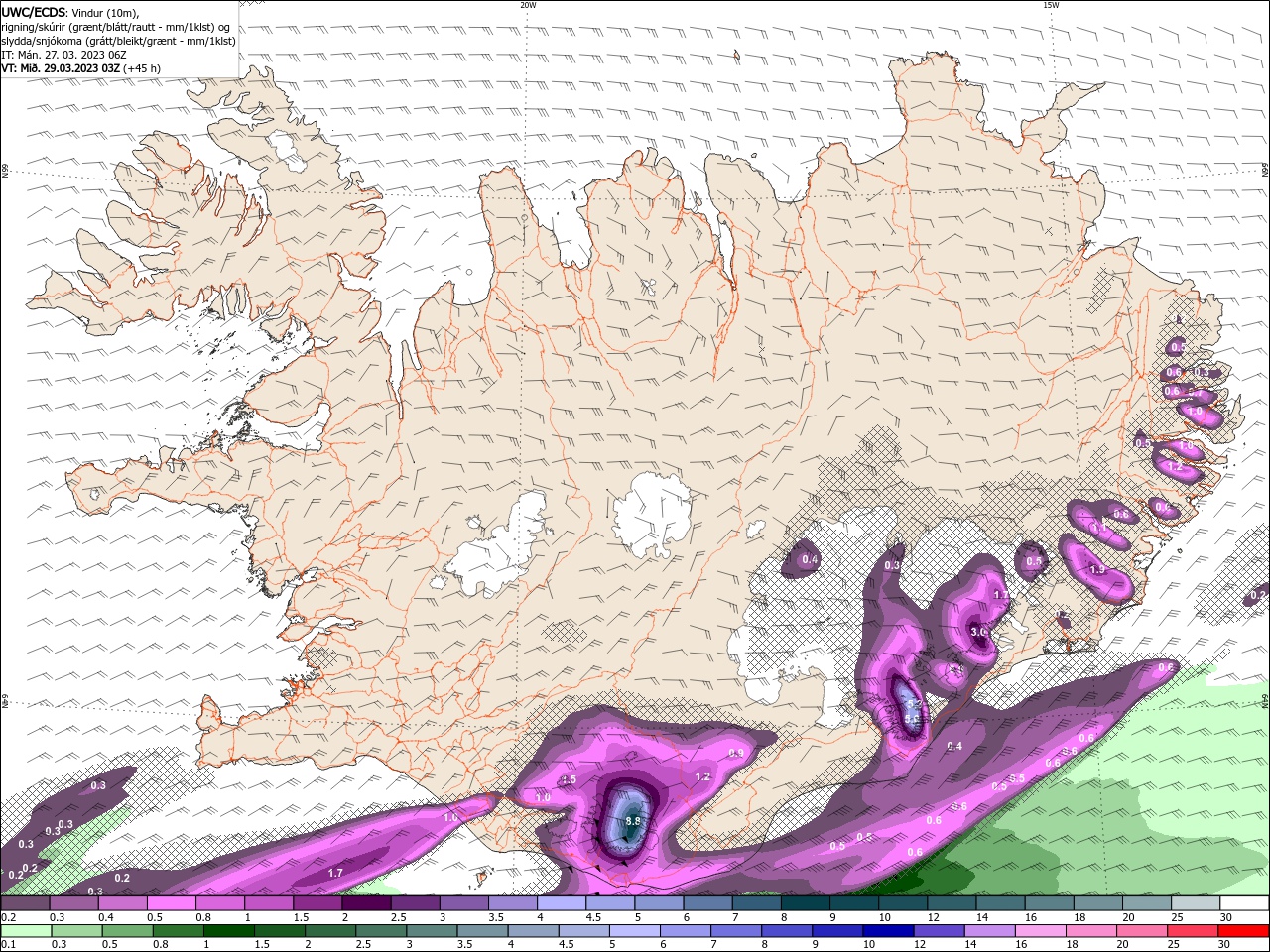The height and width of the screenshot is (952, 1270).
Task: Click the 1.7 value label offshore southwest
Action: coord(335,873)
